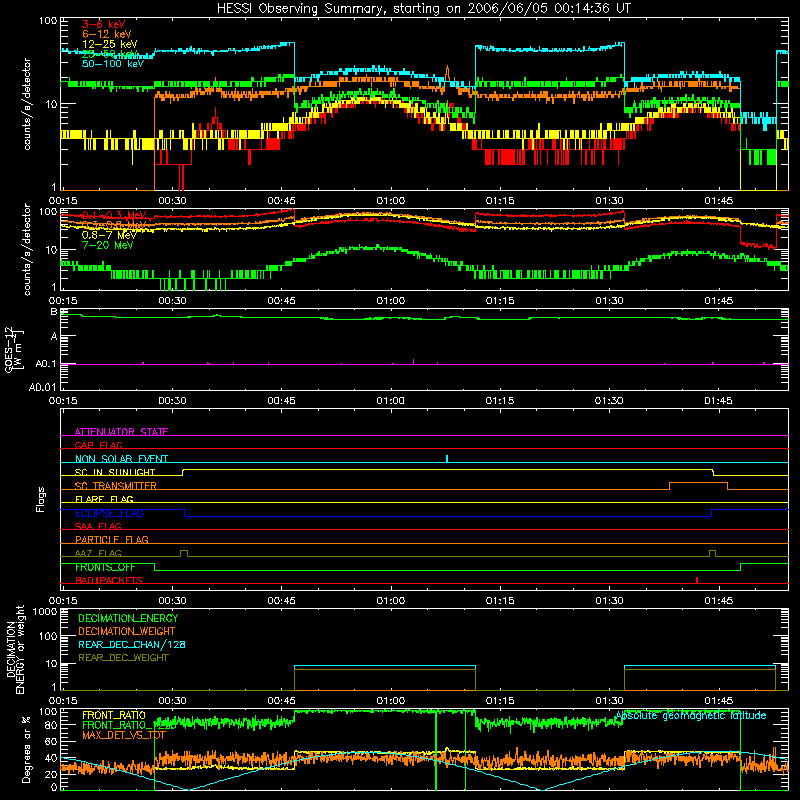Click the BAD_PACKETS flag label

[109, 580]
